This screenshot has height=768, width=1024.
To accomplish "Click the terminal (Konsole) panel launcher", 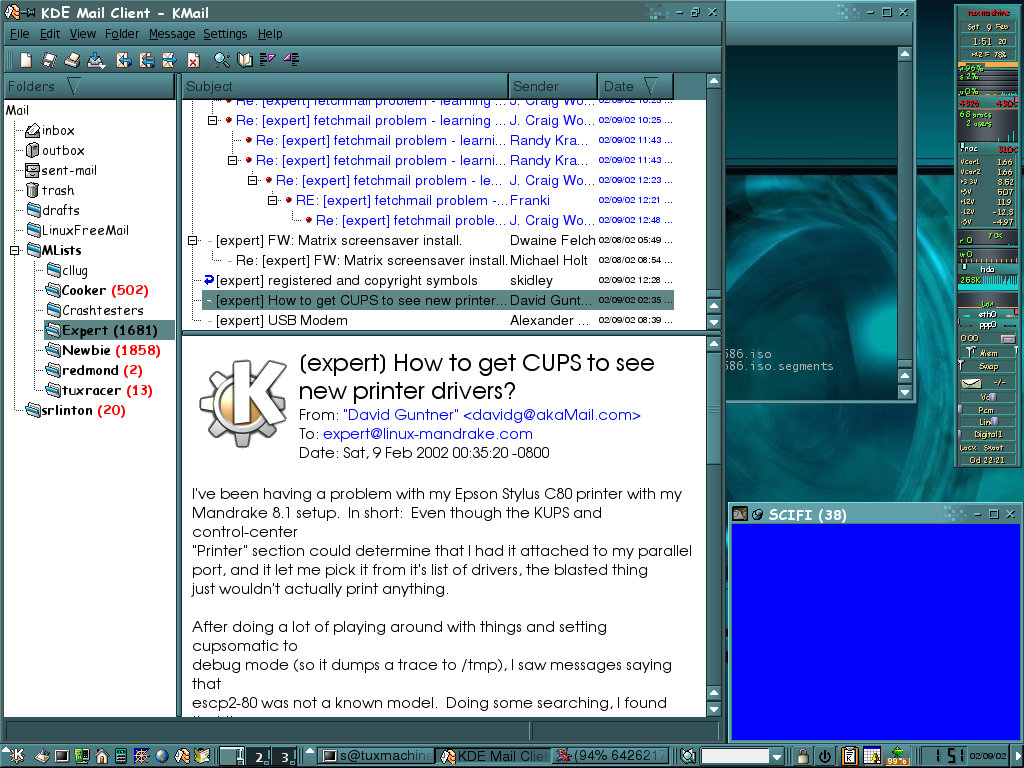I will (x=61, y=756).
